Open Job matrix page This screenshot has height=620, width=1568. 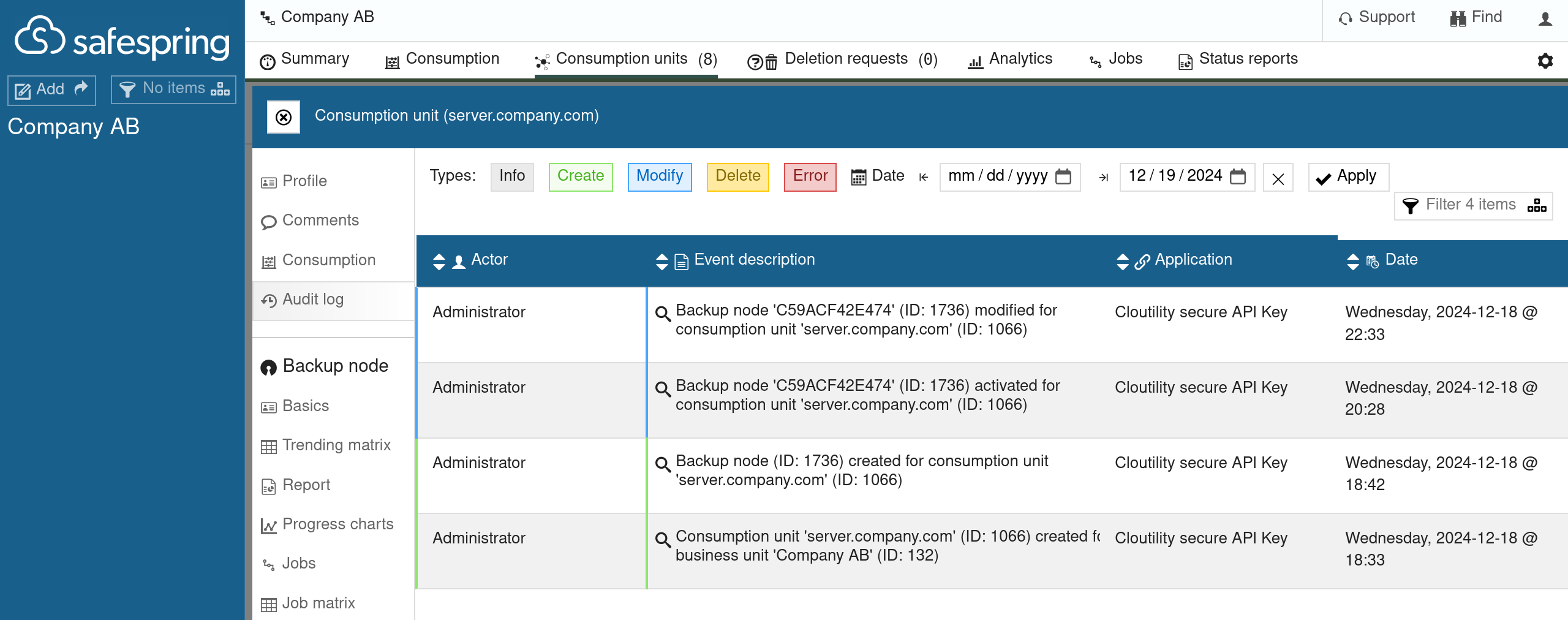click(307, 603)
